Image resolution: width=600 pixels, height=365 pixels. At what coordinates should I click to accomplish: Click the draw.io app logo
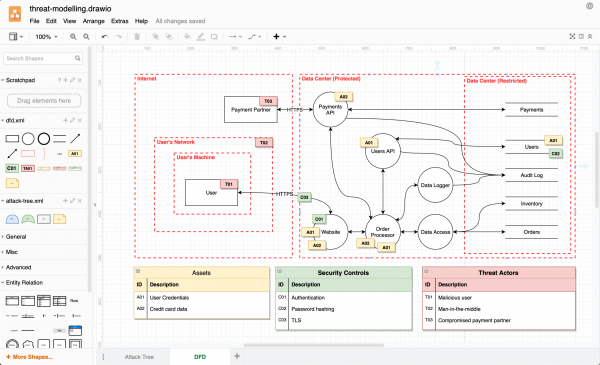[x=15, y=15]
